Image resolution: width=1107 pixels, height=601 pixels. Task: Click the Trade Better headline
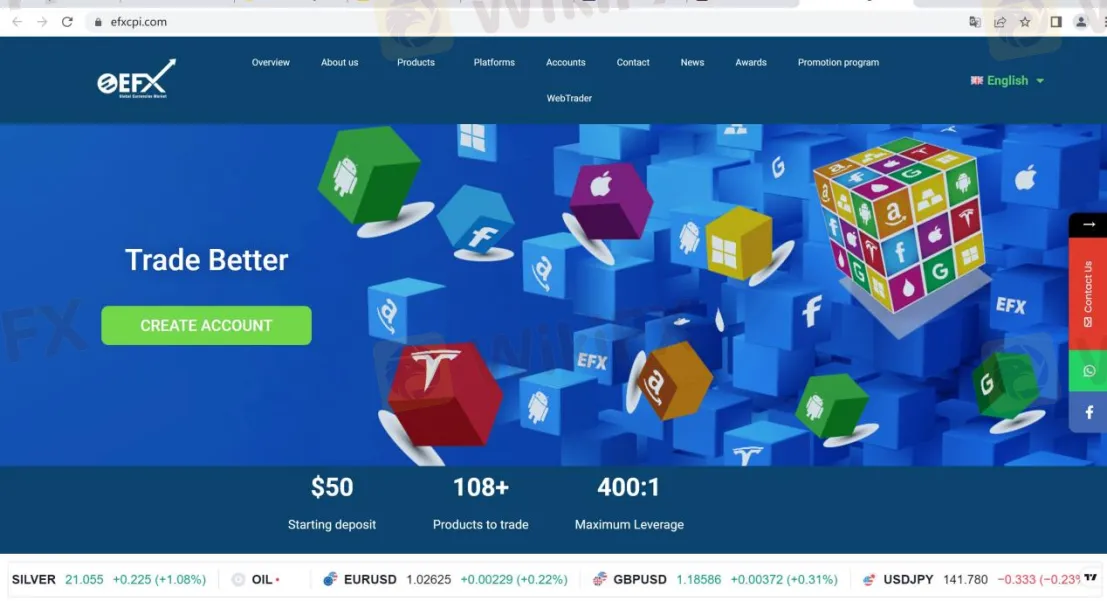pos(207,260)
